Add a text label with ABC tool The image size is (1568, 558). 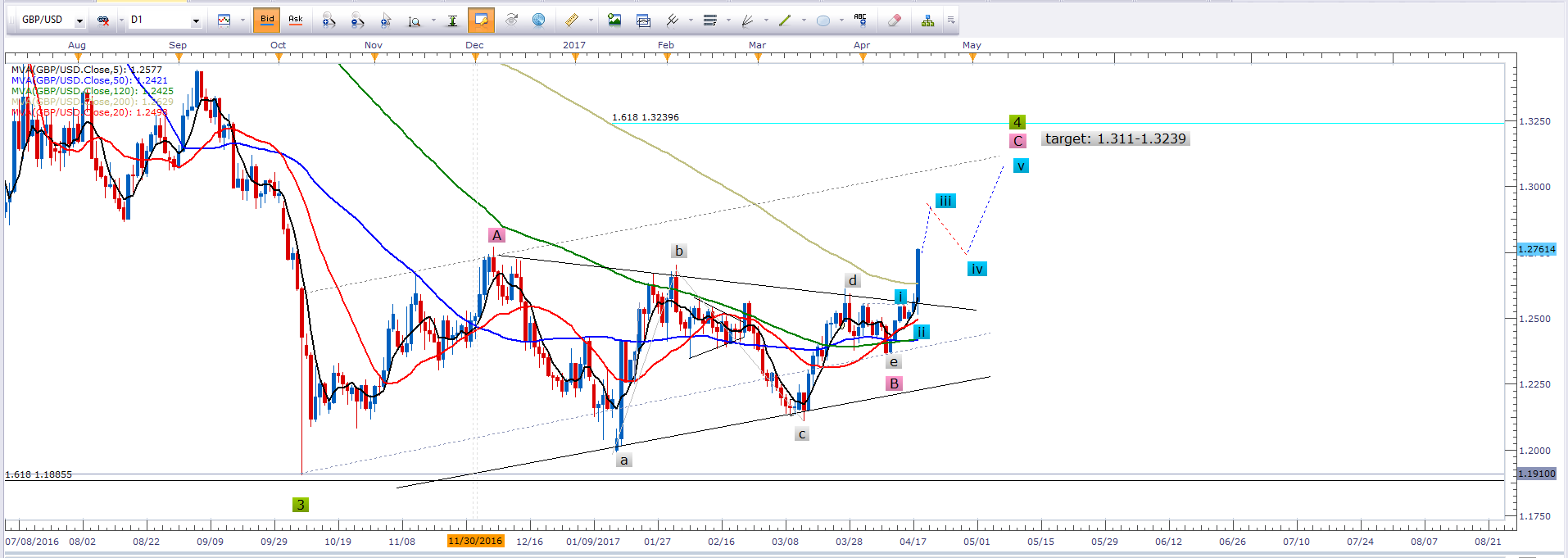coord(859,20)
